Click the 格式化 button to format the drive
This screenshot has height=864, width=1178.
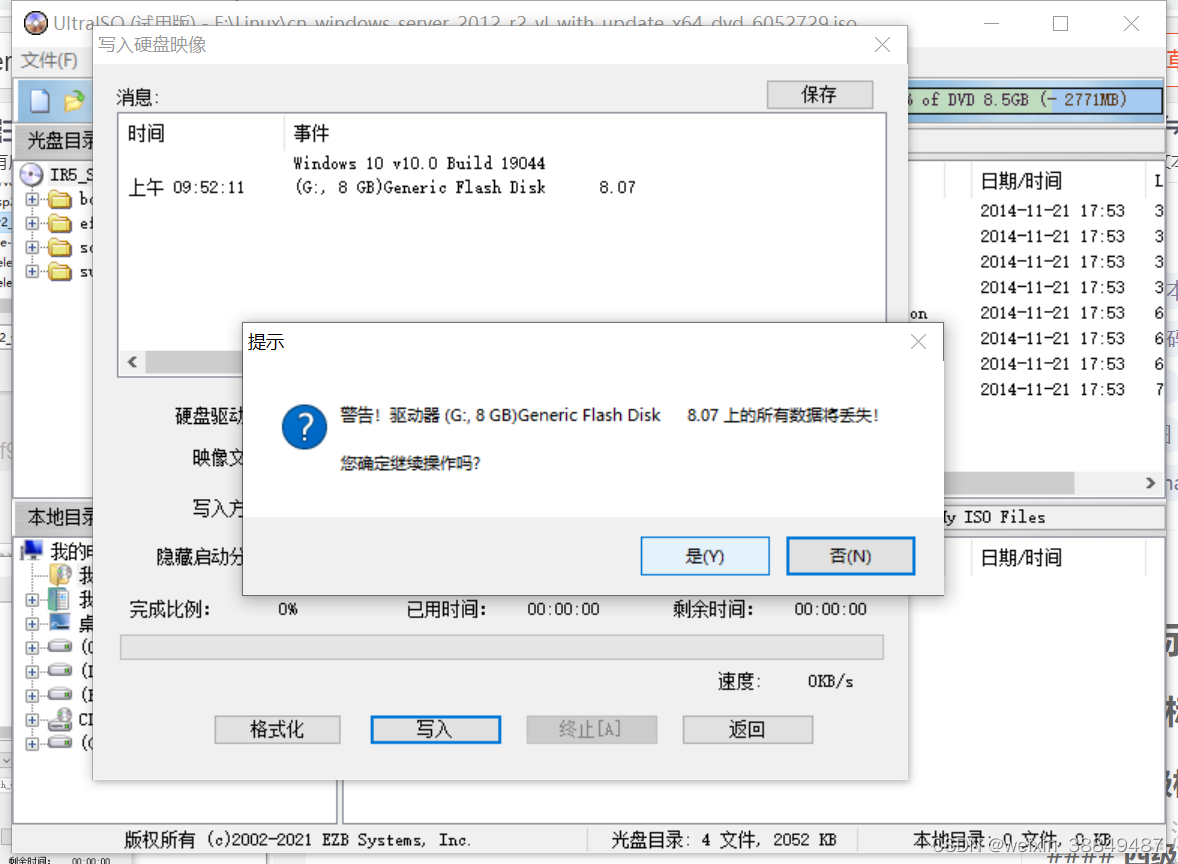tap(277, 729)
